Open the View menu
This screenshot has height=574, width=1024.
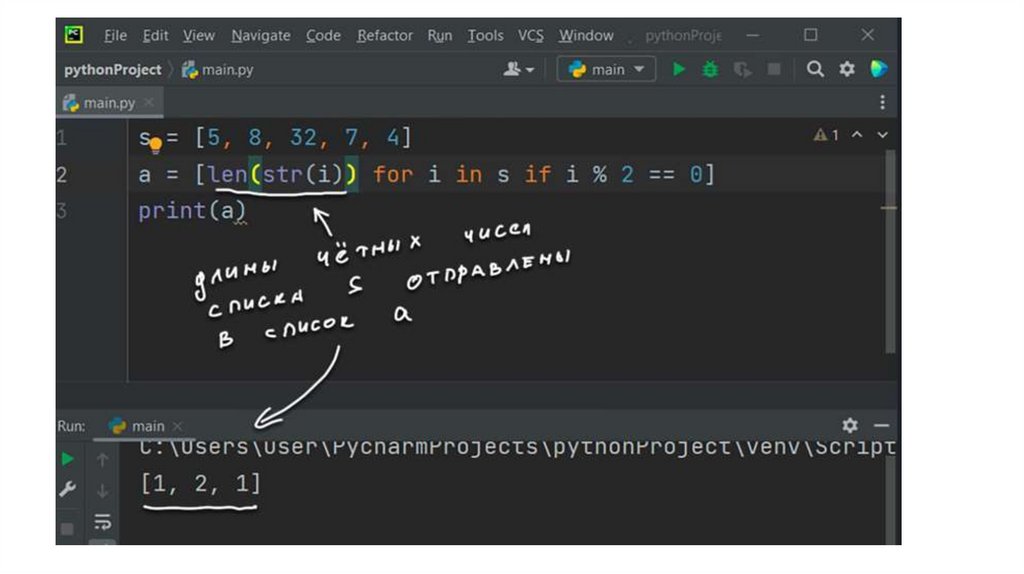(x=199, y=35)
